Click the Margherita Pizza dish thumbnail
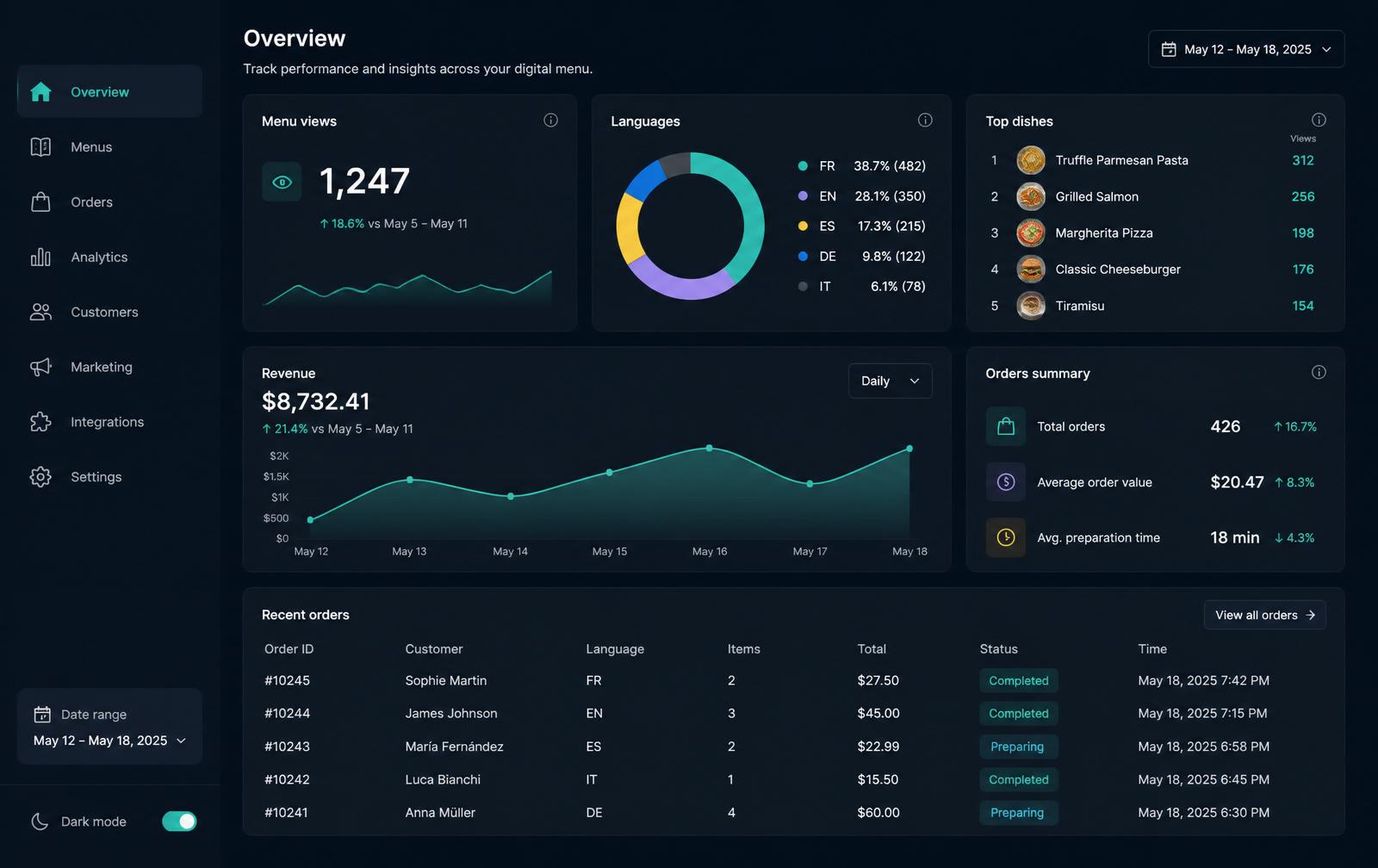 1031,232
